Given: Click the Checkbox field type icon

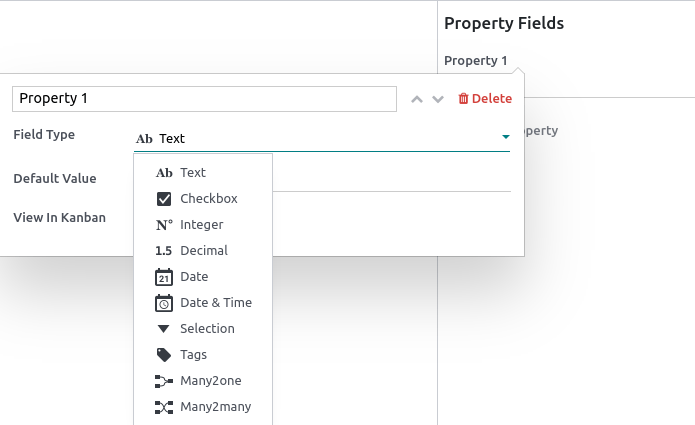Looking at the screenshot, I should click(164, 199).
